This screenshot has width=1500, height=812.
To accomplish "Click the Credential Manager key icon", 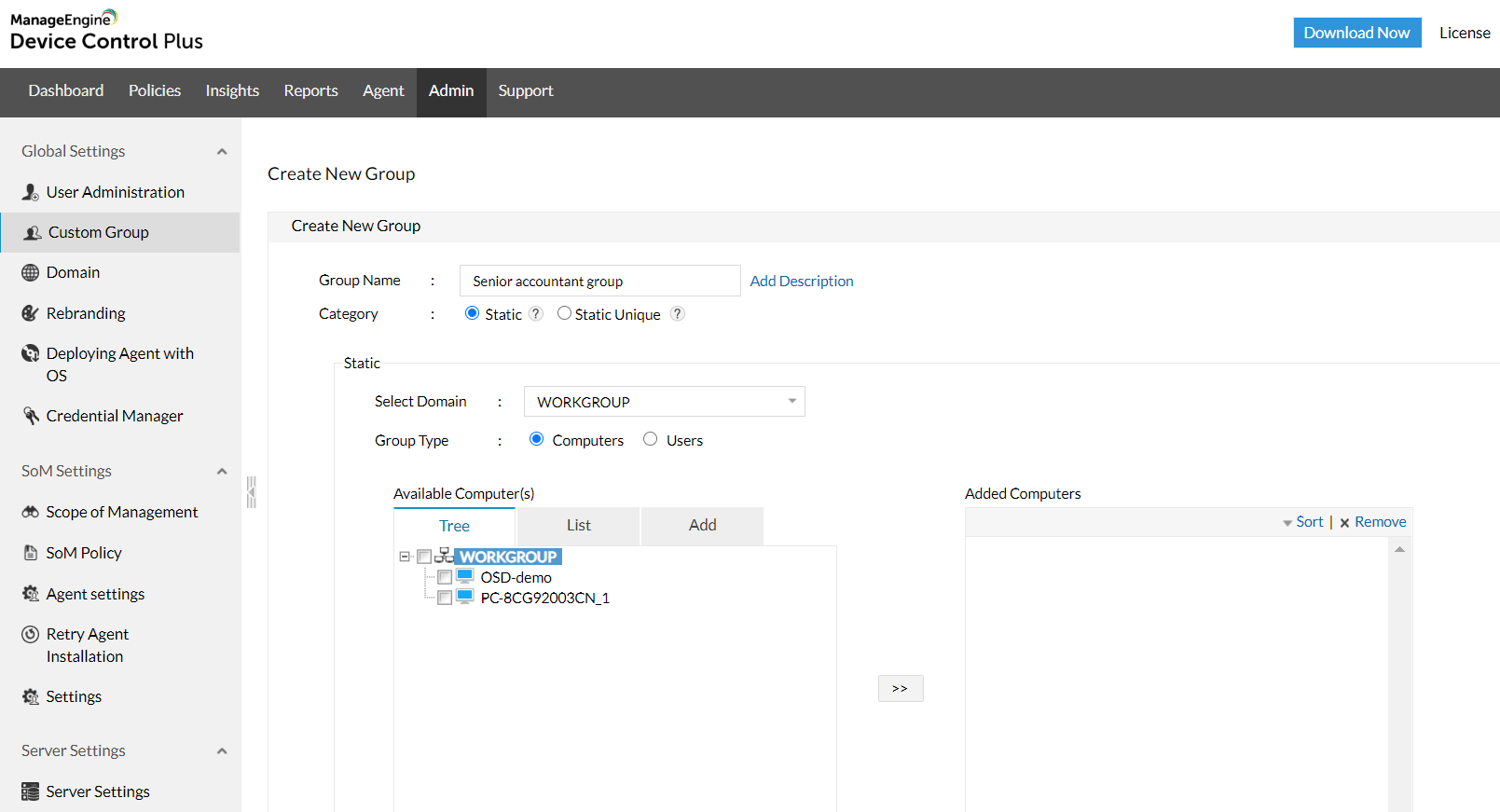I will click(31, 416).
